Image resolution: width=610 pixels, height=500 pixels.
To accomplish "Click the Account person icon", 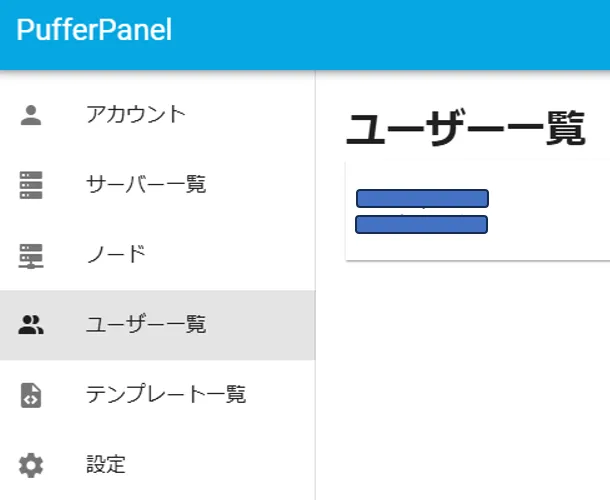I will (31, 114).
